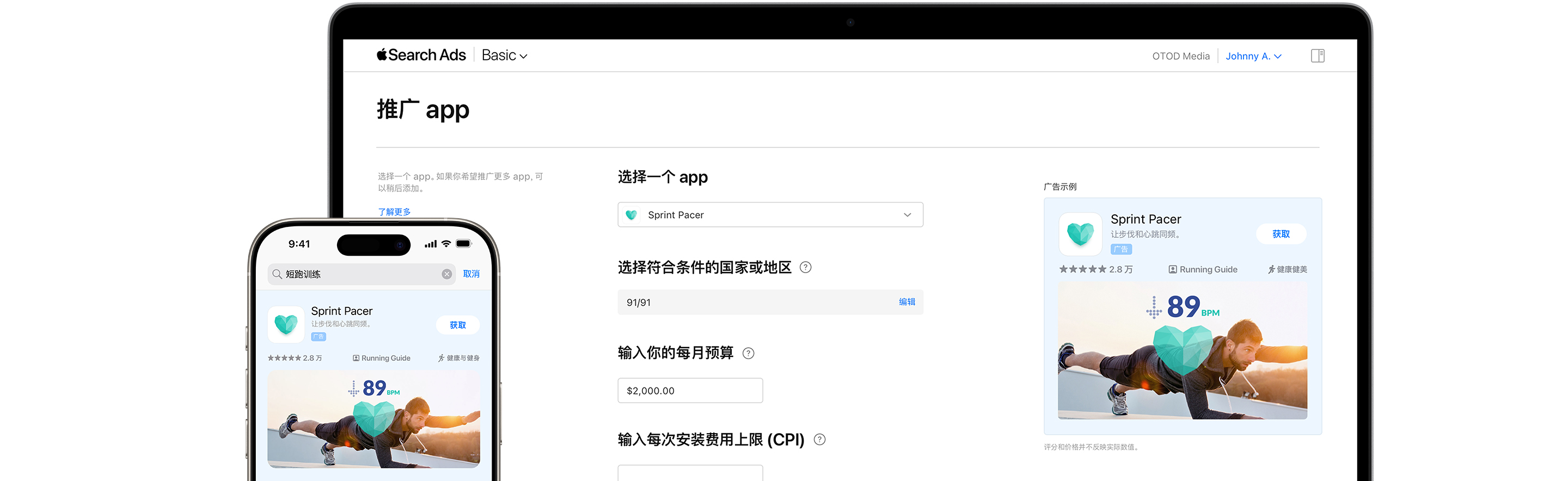Screen dimensions: 1568x481
Task: Click OTOD Media account name
Action: [1180, 56]
